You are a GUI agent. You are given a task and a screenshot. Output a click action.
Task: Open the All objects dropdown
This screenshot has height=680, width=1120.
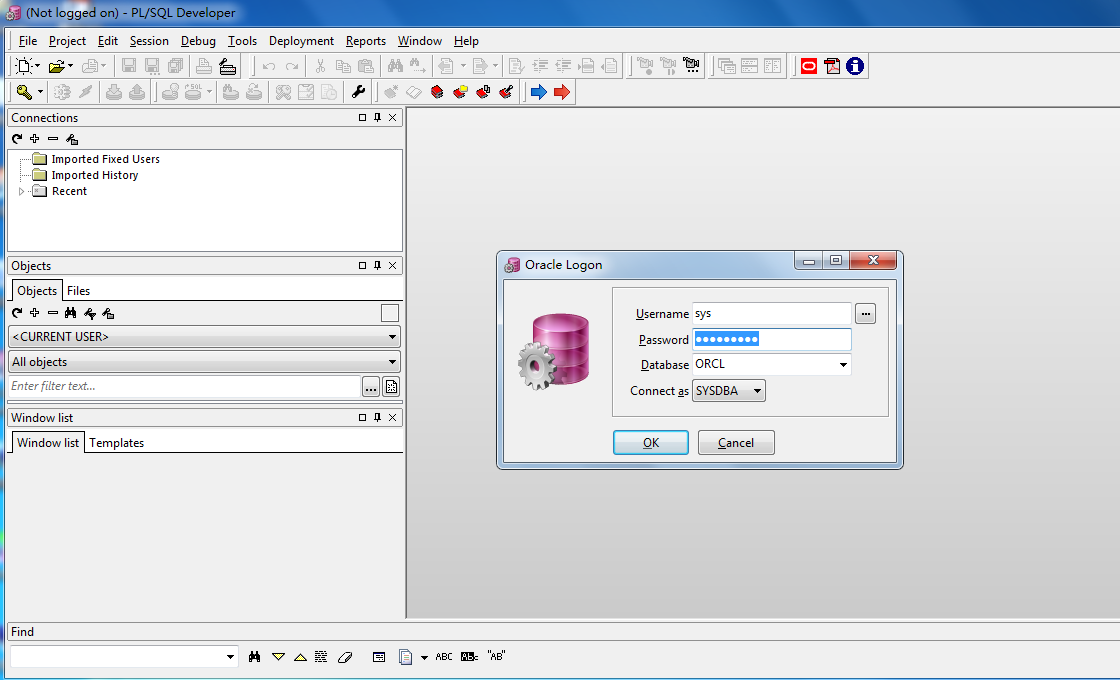[392, 362]
